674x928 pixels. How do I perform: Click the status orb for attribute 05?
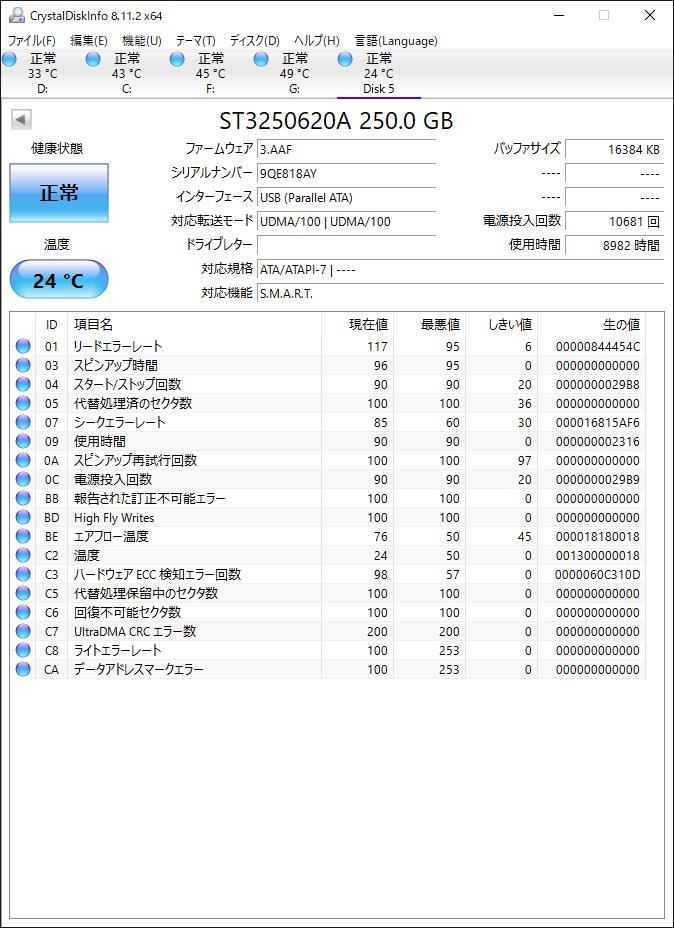(x=23, y=403)
